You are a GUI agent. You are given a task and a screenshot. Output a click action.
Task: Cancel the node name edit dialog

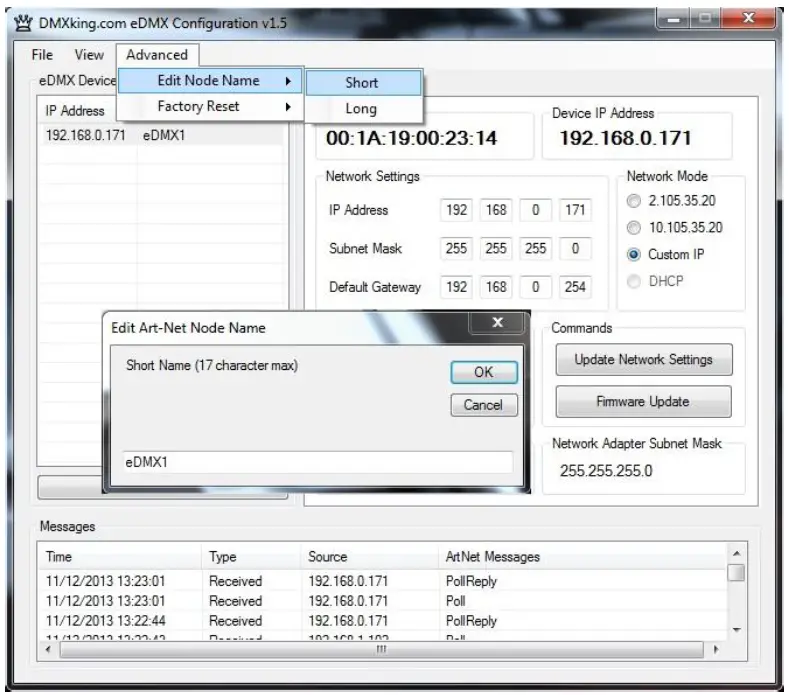coord(483,405)
